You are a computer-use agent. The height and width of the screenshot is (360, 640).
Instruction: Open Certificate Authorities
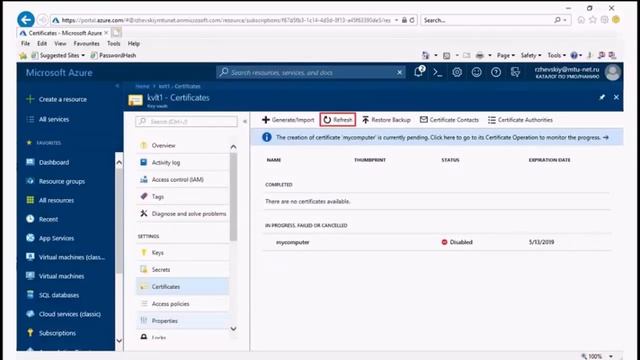pos(520,120)
